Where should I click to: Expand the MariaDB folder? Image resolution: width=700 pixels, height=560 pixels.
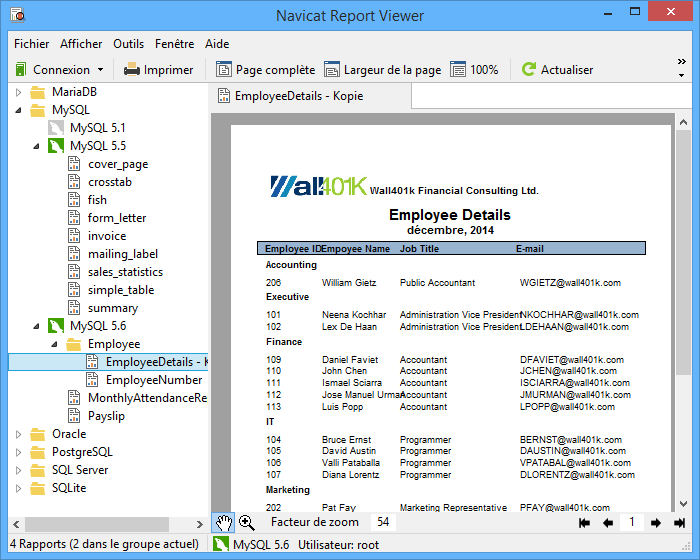(18, 92)
